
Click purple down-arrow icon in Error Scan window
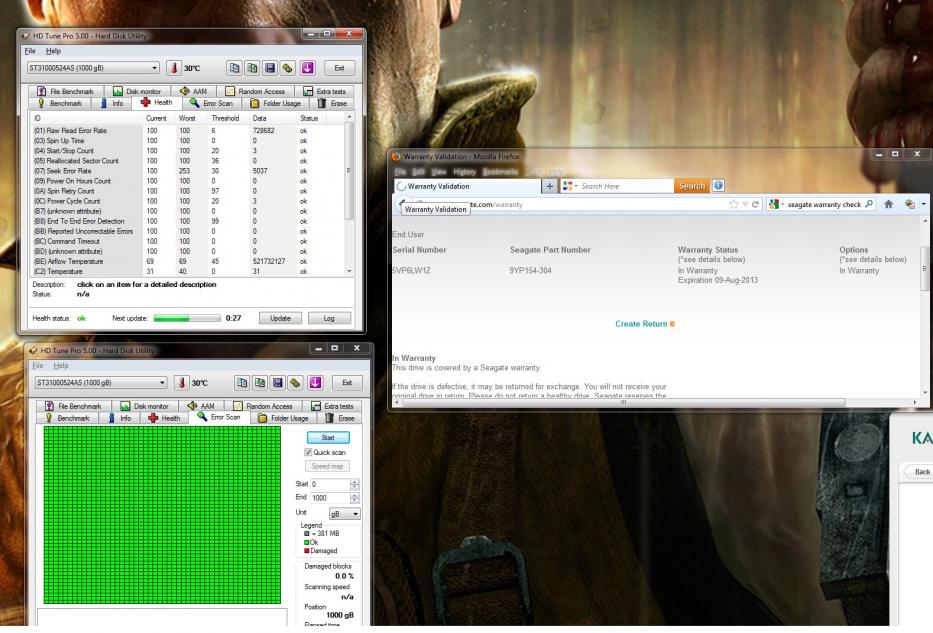coord(315,383)
